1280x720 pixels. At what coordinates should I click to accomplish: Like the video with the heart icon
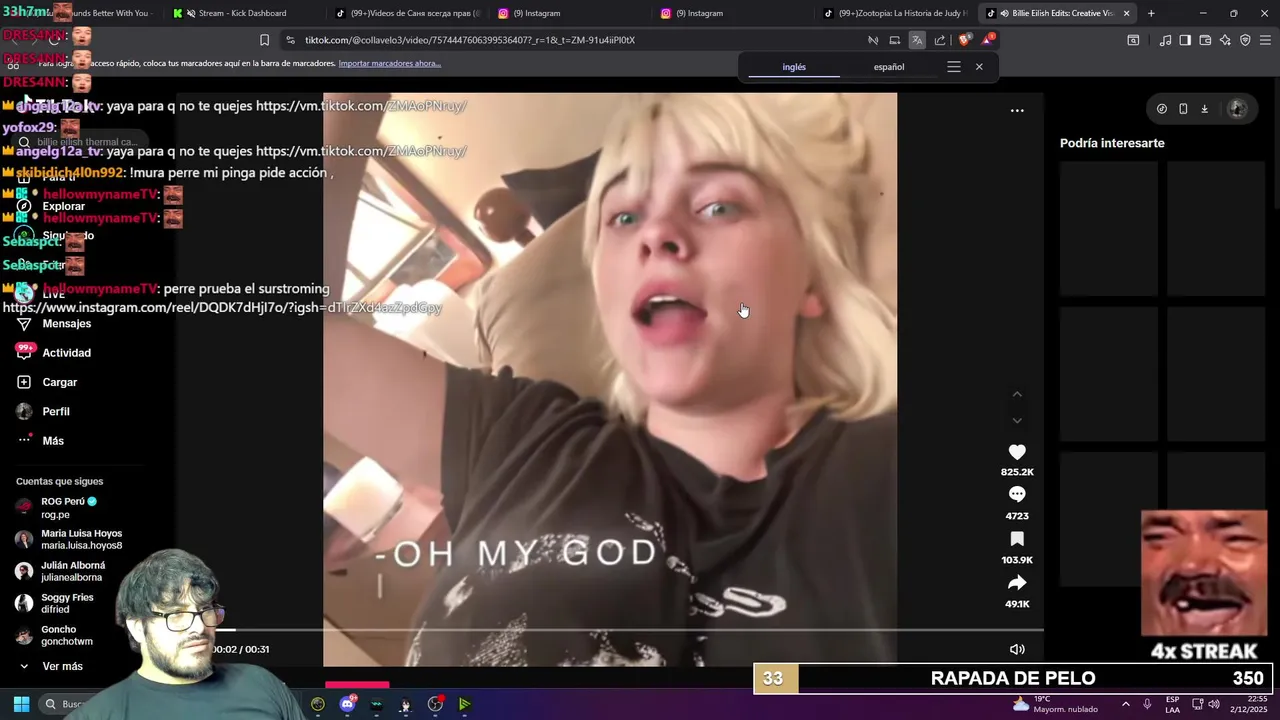[x=1017, y=452]
